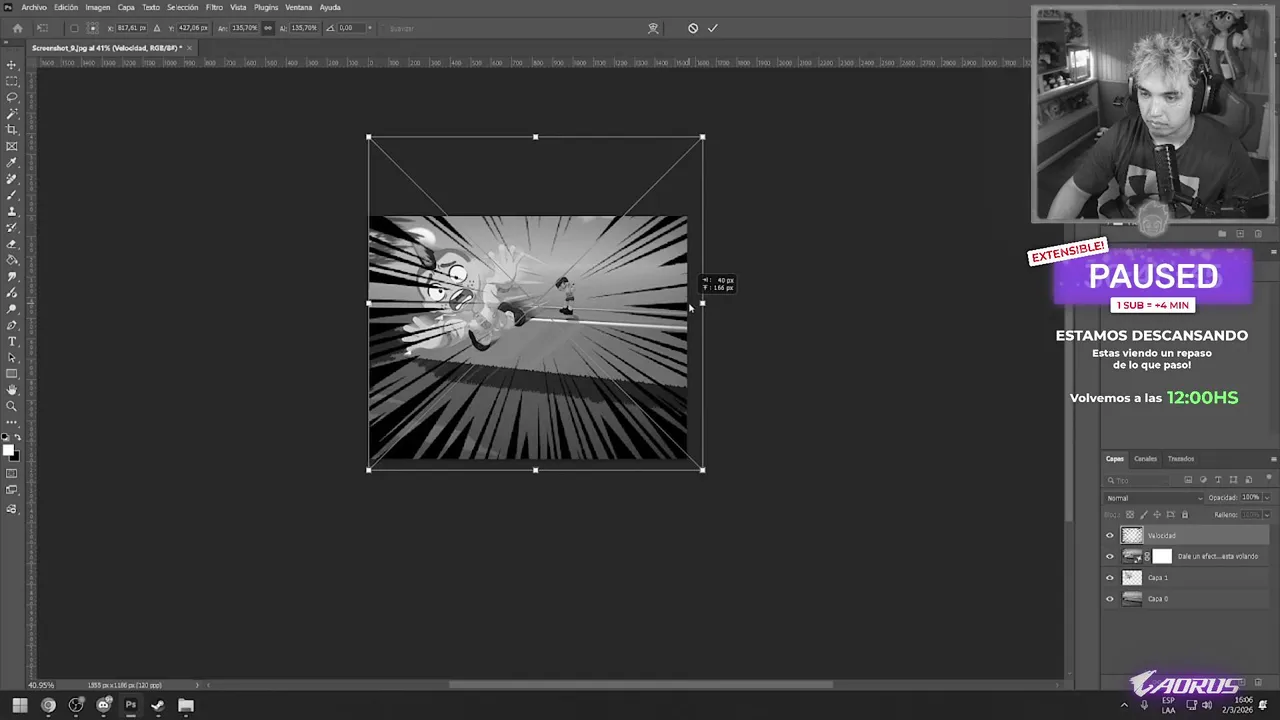Select the Lasso tool
Screen dimensions: 1280x720
pos(12,97)
